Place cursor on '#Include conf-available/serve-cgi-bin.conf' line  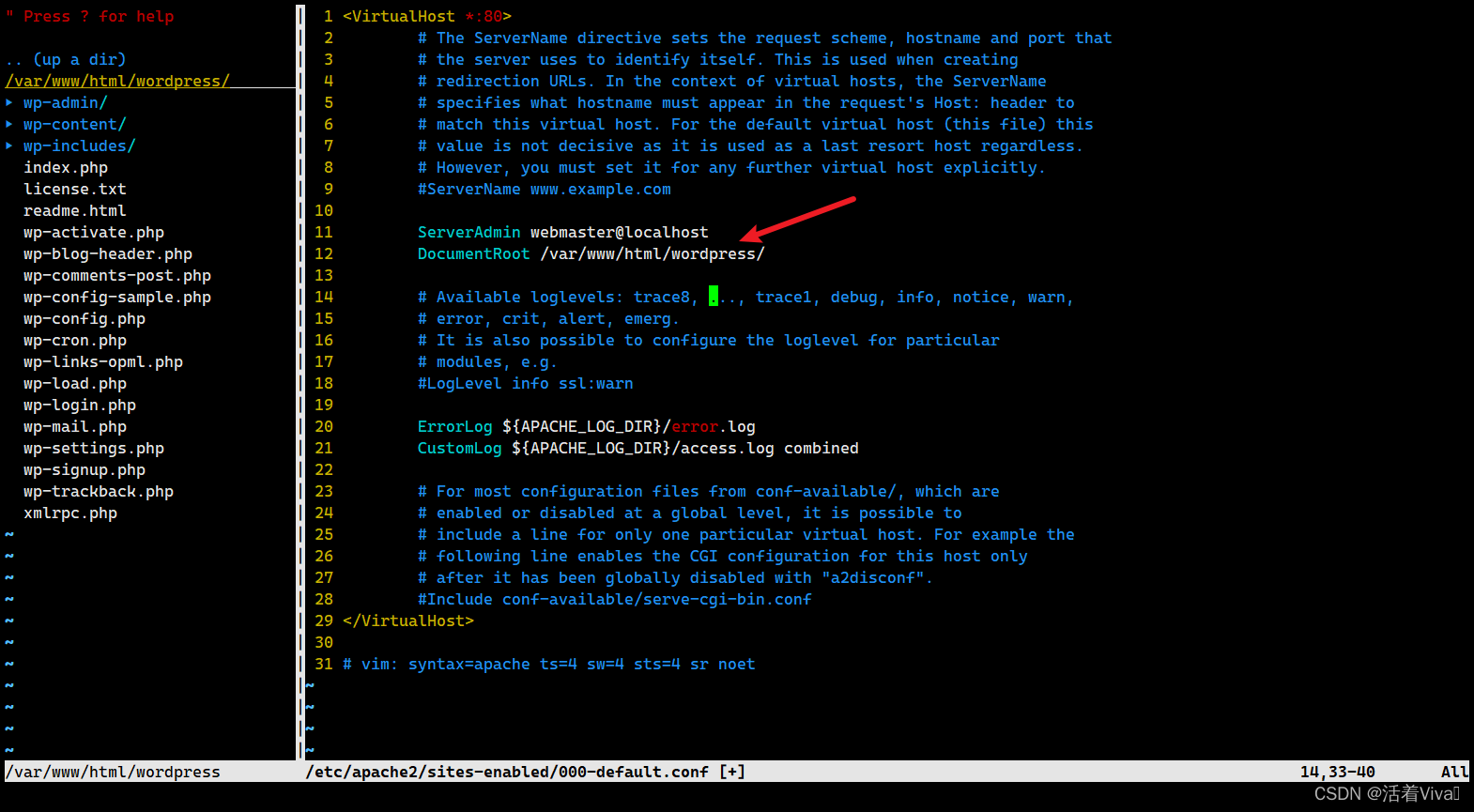[615, 599]
